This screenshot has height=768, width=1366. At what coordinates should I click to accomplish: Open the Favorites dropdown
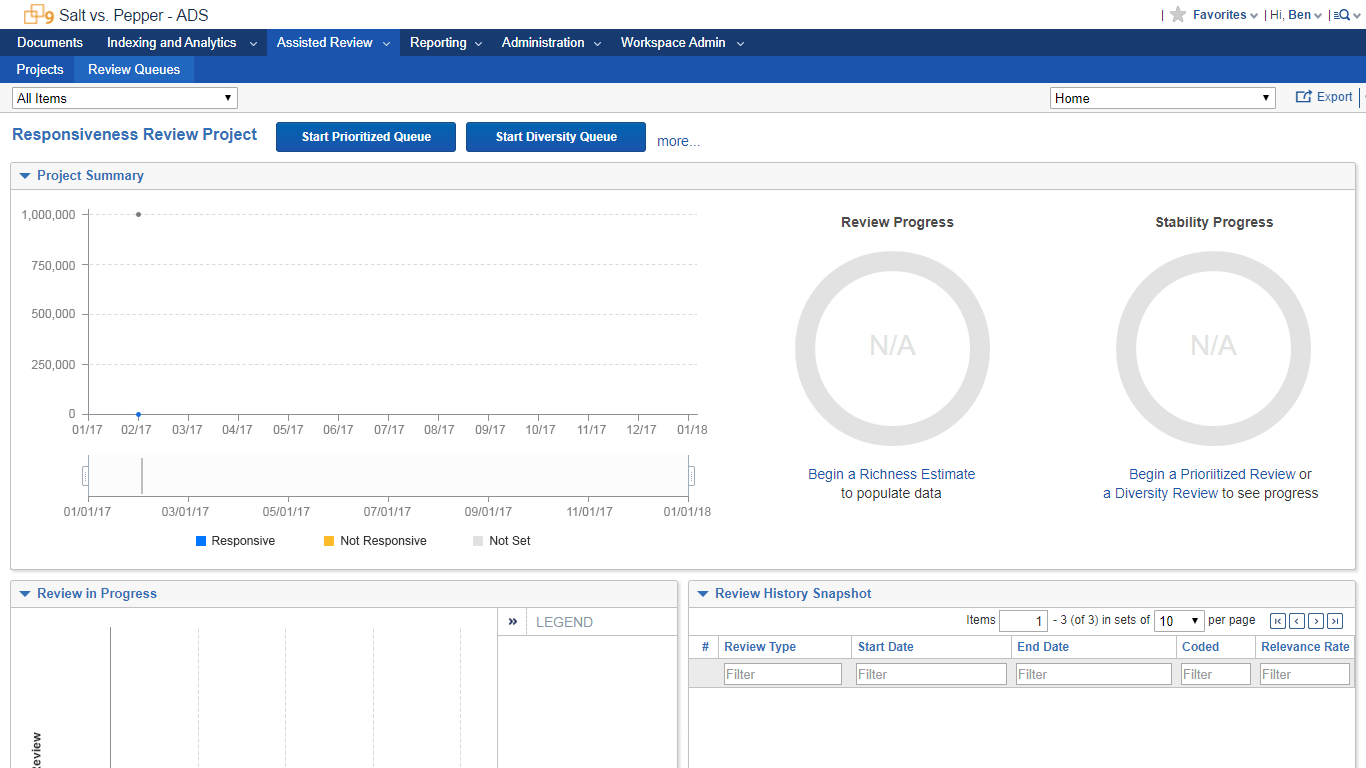(x=1225, y=15)
